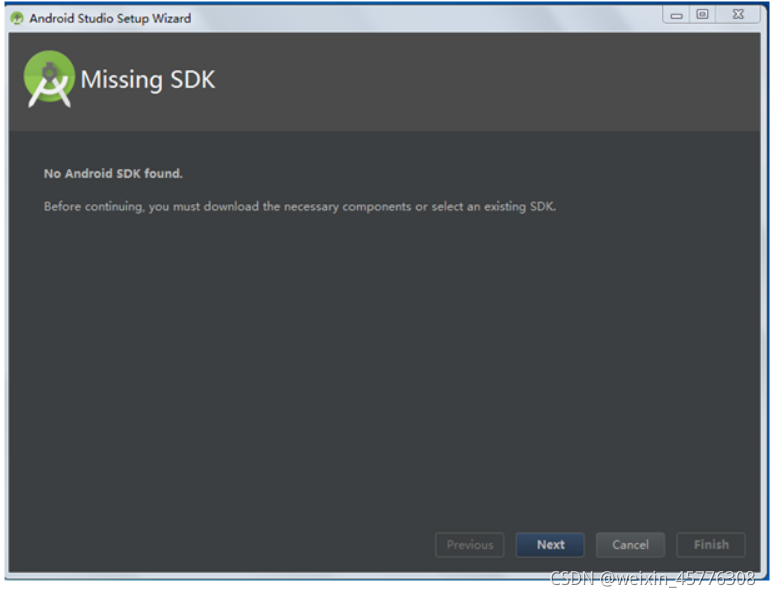Click the small Android Studio title bar icon
This screenshot has width=770, height=597.
pyautogui.click(x=17, y=18)
